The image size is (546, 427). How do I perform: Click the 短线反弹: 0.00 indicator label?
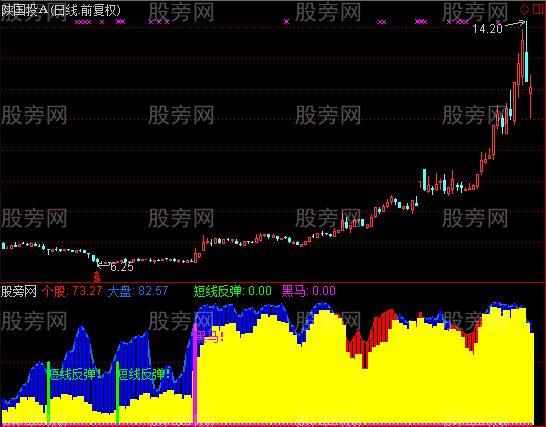(x=233, y=291)
